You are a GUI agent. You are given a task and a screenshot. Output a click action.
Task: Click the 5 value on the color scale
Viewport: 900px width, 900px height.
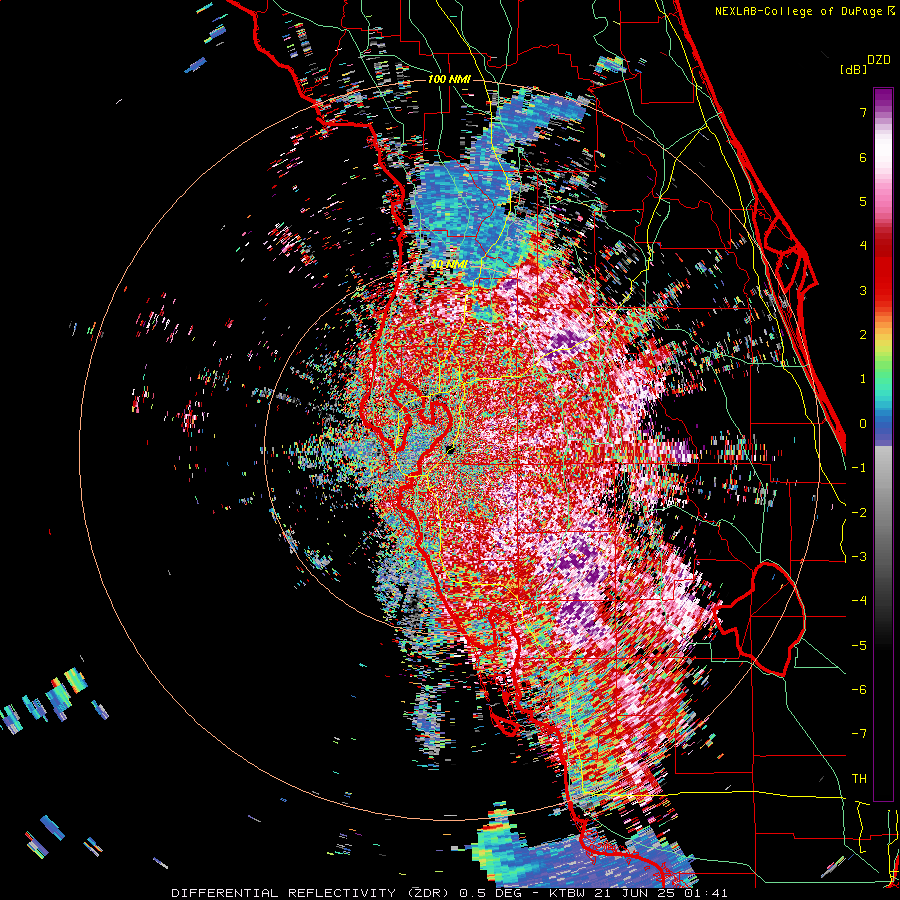click(863, 201)
